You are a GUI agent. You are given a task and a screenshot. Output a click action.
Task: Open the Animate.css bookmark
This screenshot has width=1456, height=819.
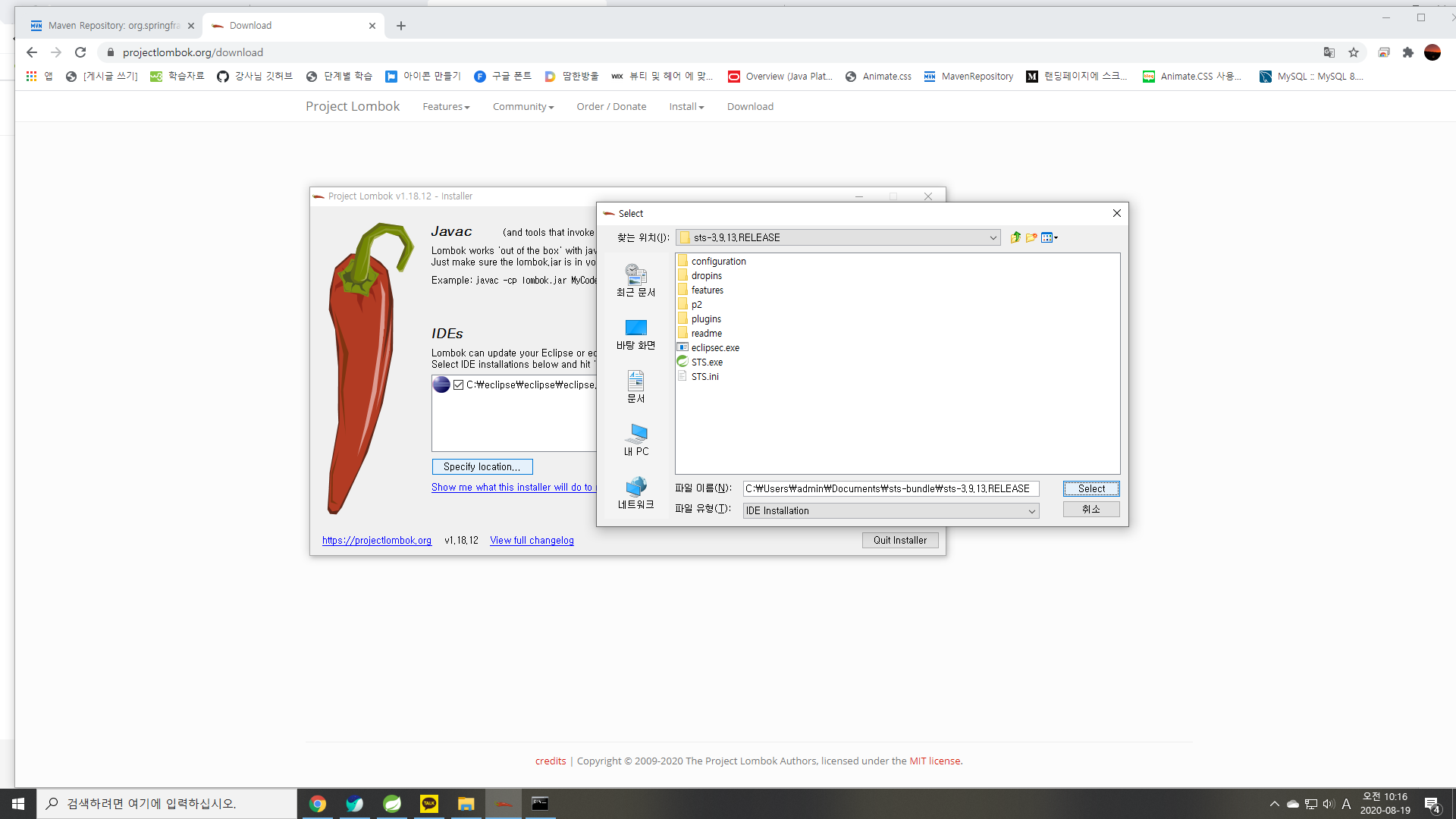click(878, 76)
